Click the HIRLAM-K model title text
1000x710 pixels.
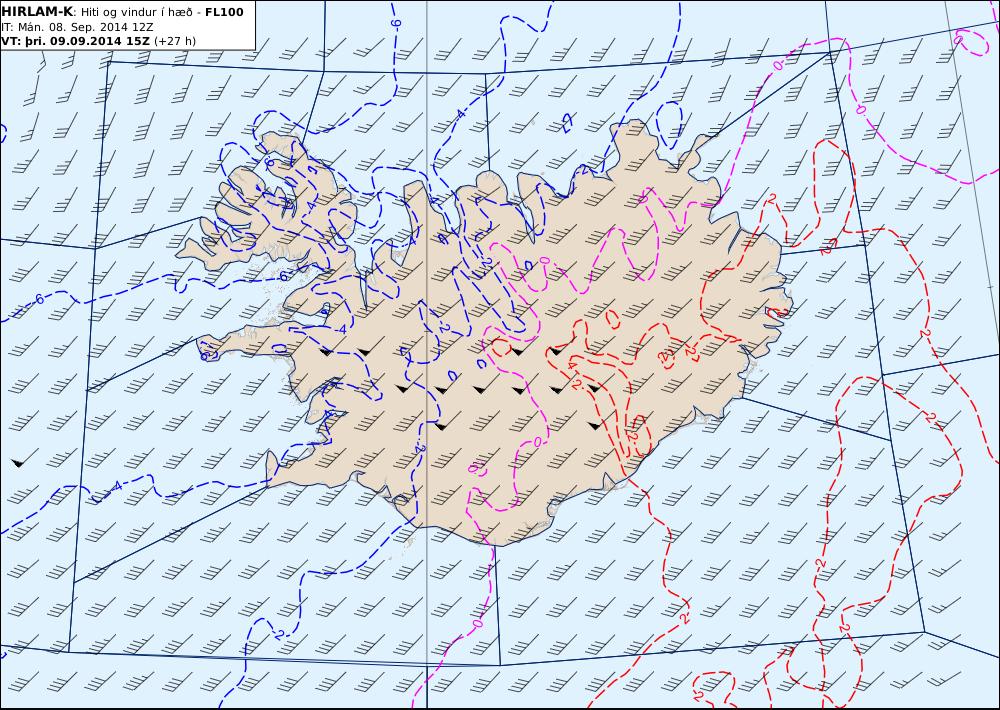tap(38, 12)
